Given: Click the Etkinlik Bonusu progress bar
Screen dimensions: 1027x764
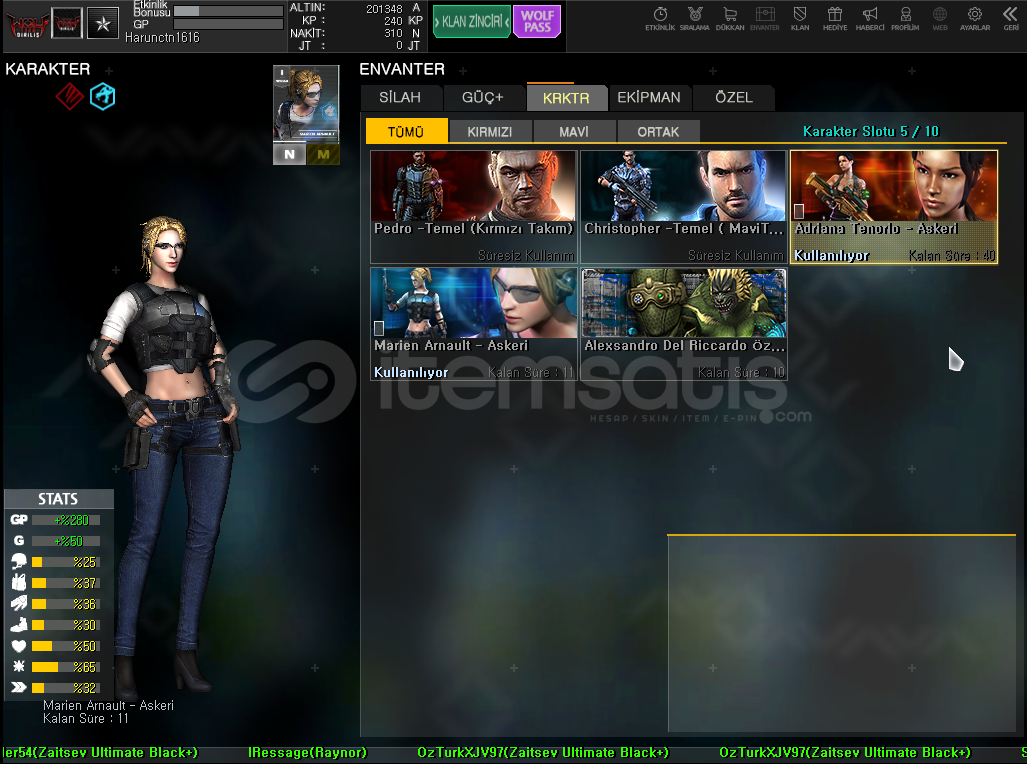Looking at the screenshot, I should [228, 11].
